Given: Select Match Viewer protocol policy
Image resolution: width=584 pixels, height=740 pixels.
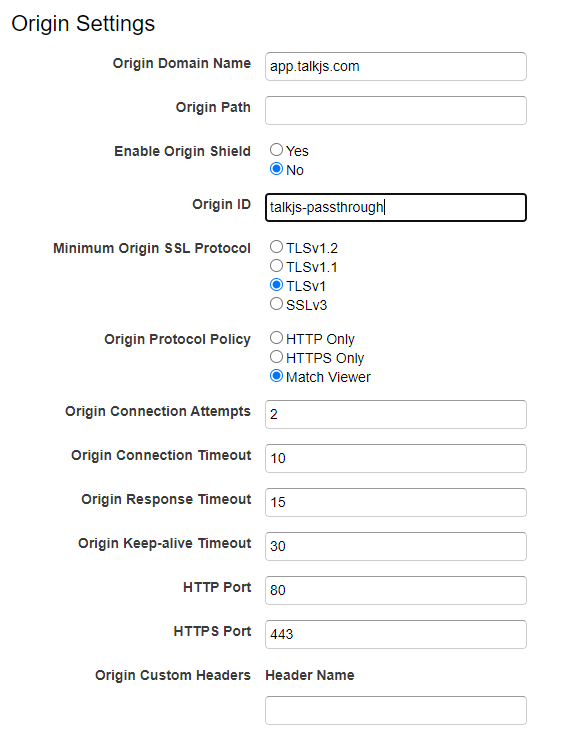Looking at the screenshot, I should click(x=276, y=376).
